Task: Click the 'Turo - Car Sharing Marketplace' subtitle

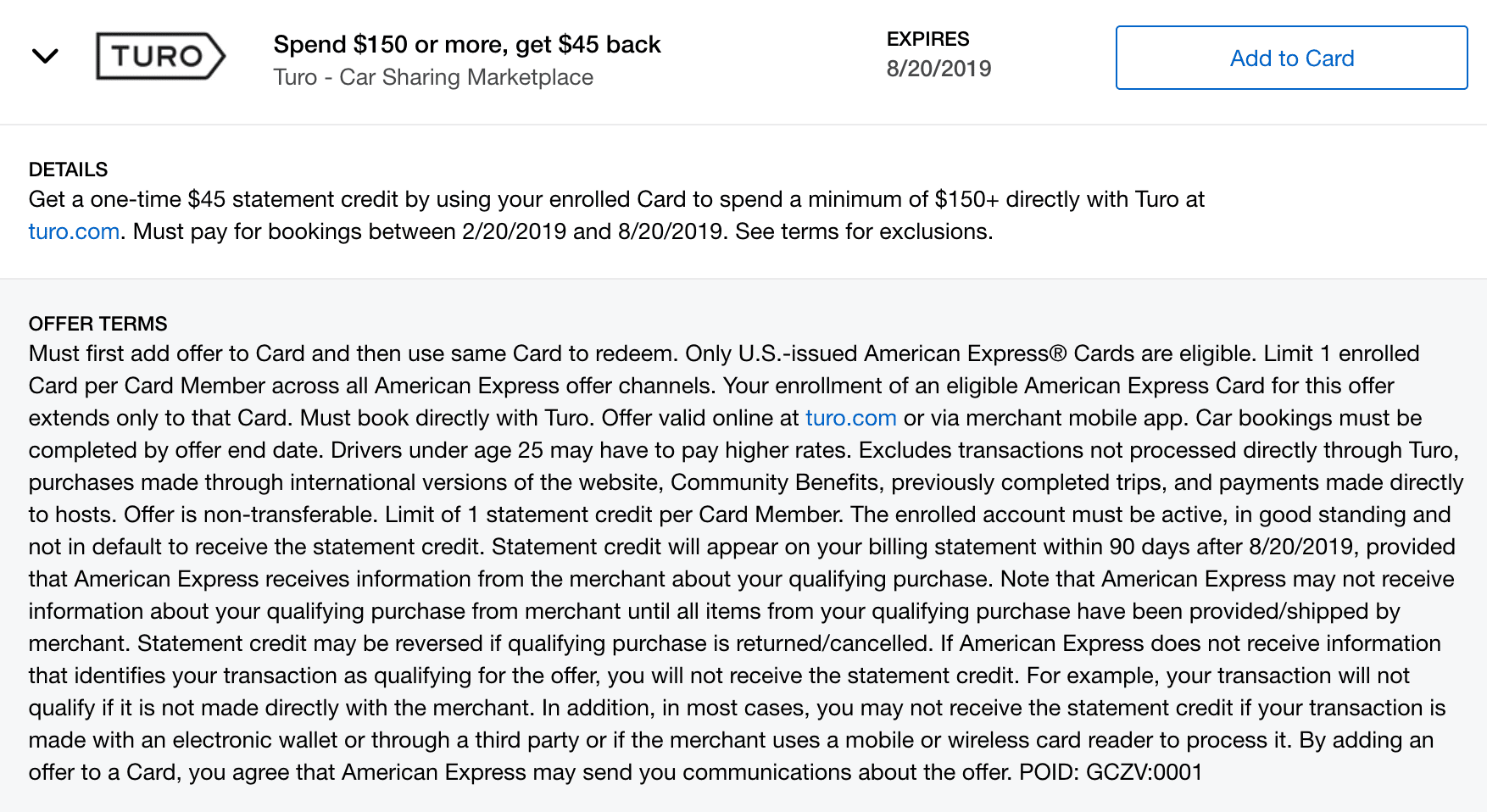Action: click(433, 77)
